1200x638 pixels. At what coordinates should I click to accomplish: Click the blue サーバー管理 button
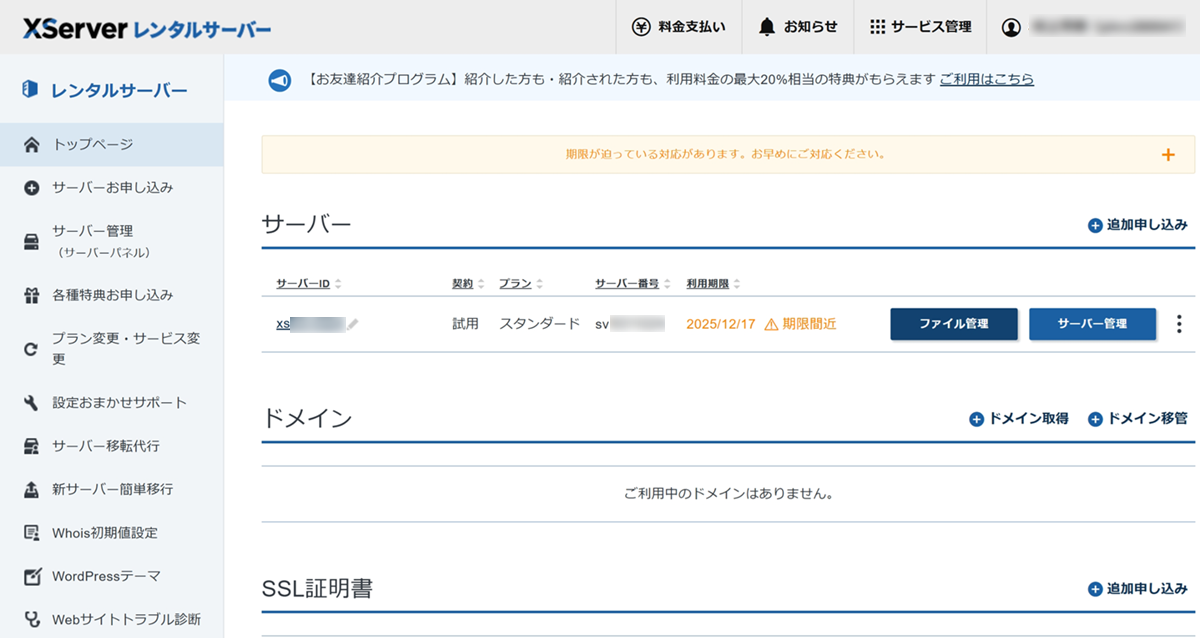click(1092, 324)
